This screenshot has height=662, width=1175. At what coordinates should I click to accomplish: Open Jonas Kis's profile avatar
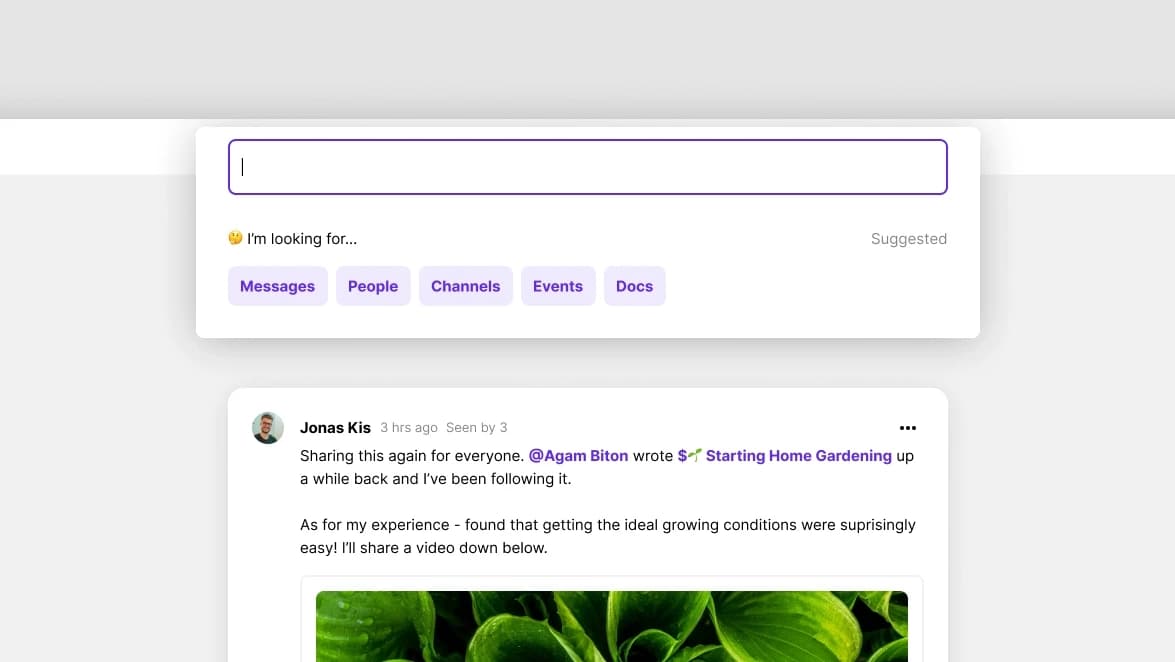[268, 428]
